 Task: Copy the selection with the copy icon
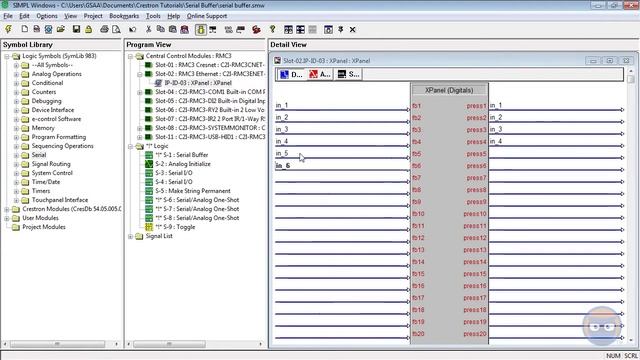pyautogui.click(x=160, y=29)
